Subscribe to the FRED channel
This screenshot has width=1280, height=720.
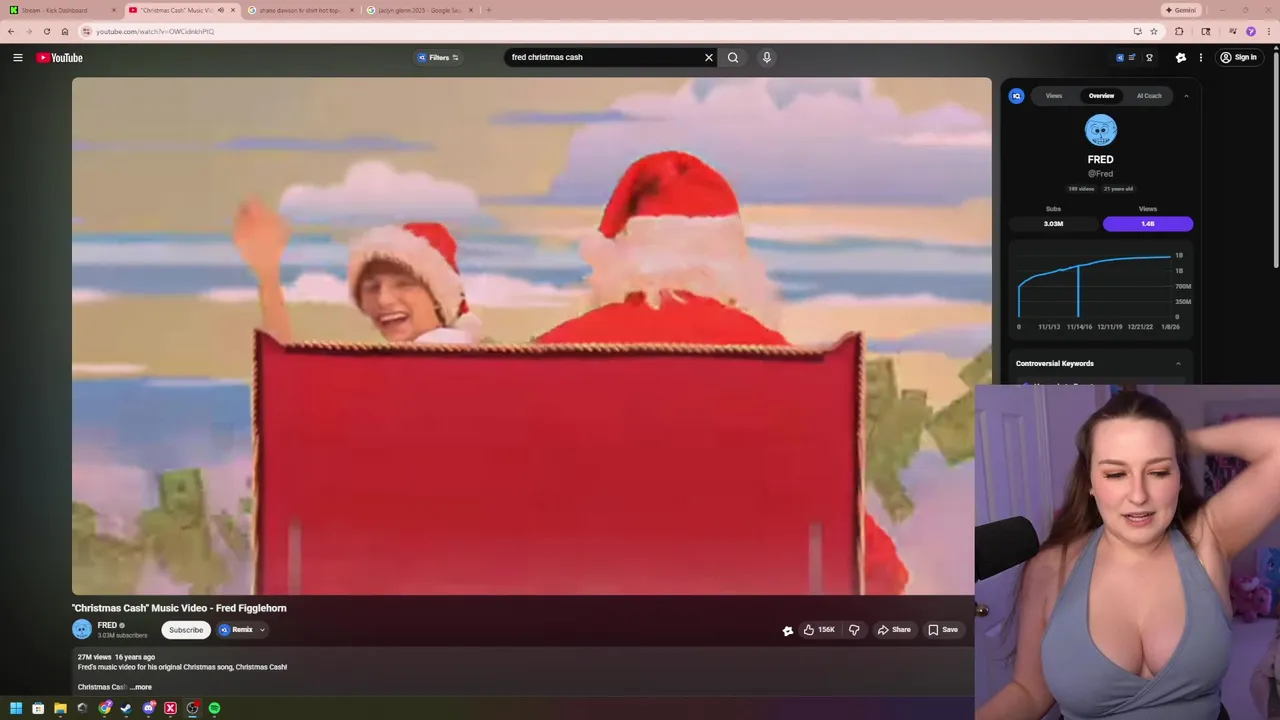[186, 630]
